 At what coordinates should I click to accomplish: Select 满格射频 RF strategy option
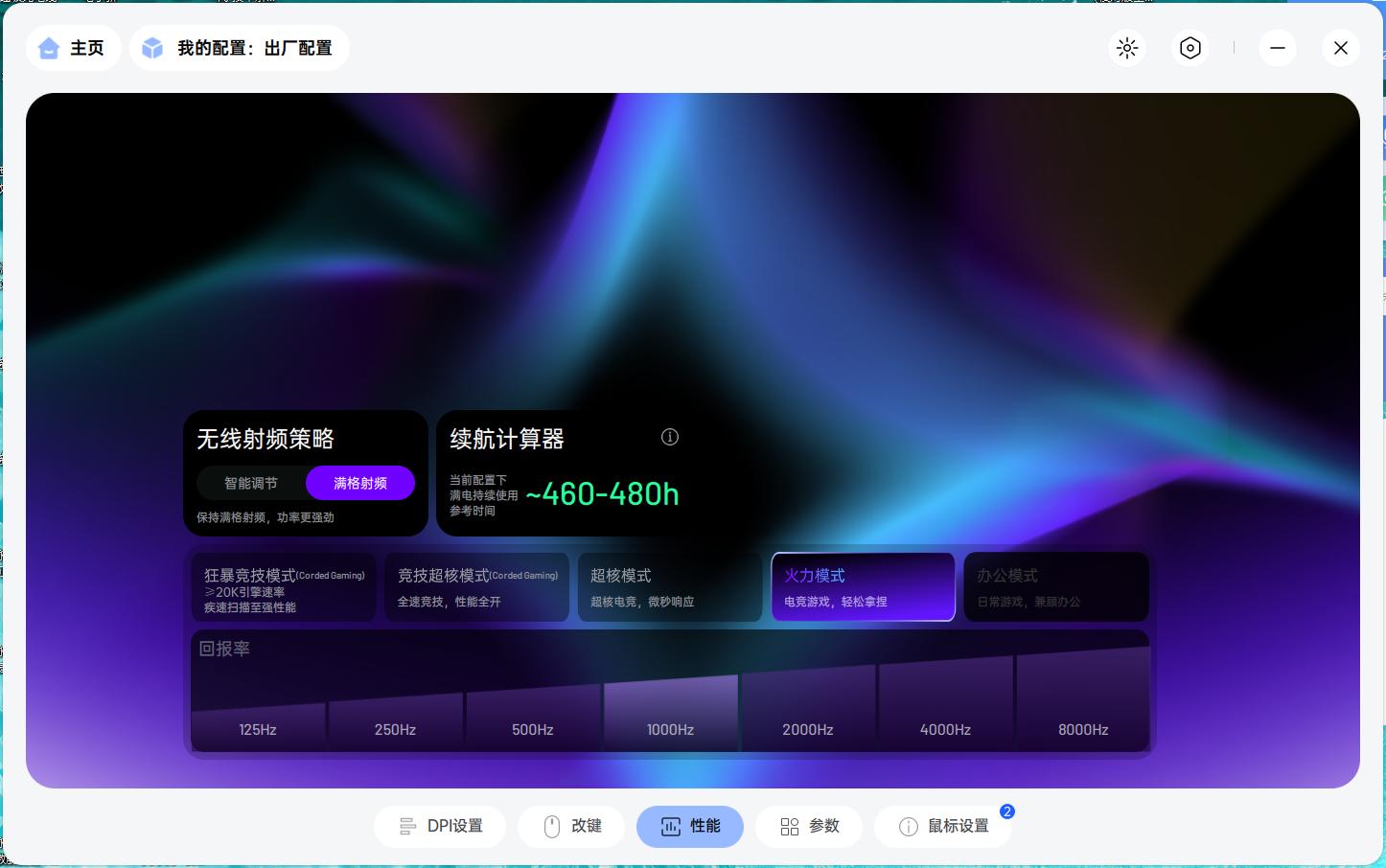[x=360, y=483]
